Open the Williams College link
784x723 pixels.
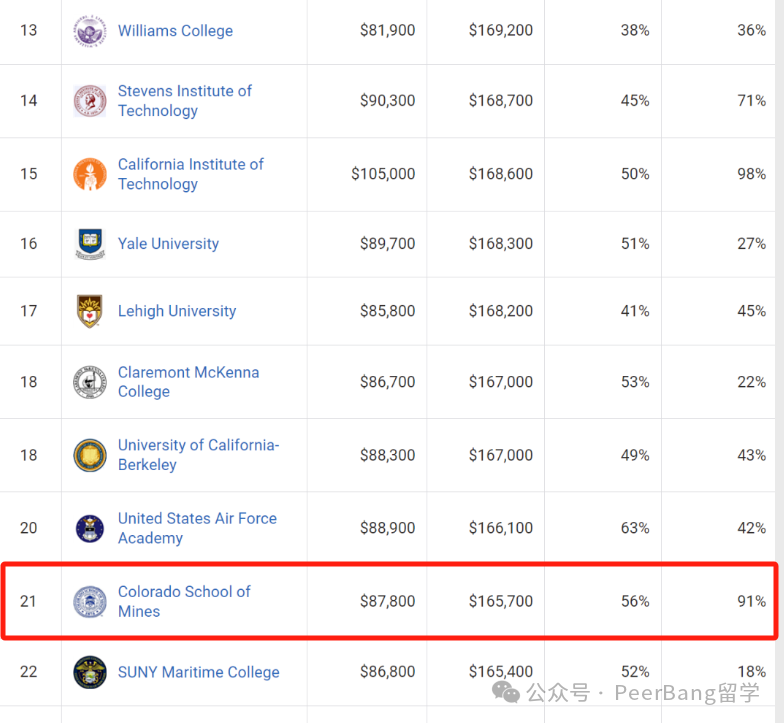[x=176, y=30]
